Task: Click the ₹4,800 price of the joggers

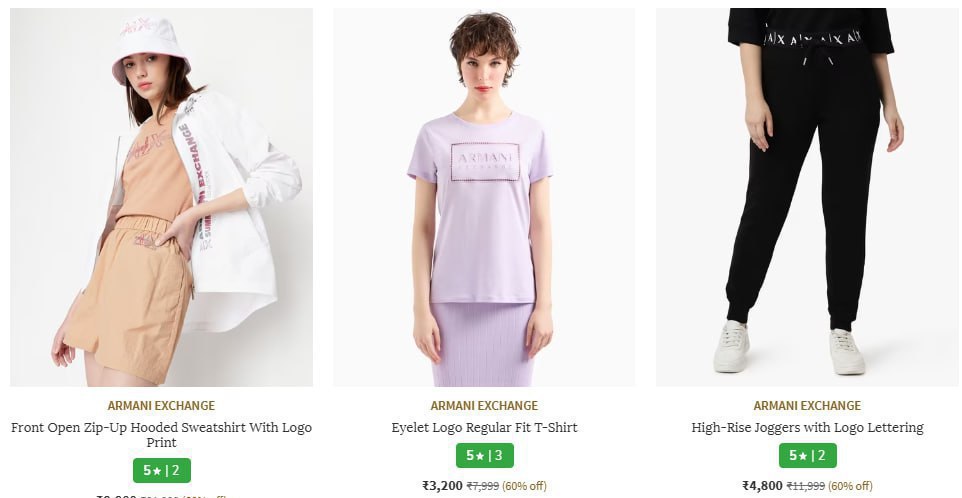Action: pos(762,486)
